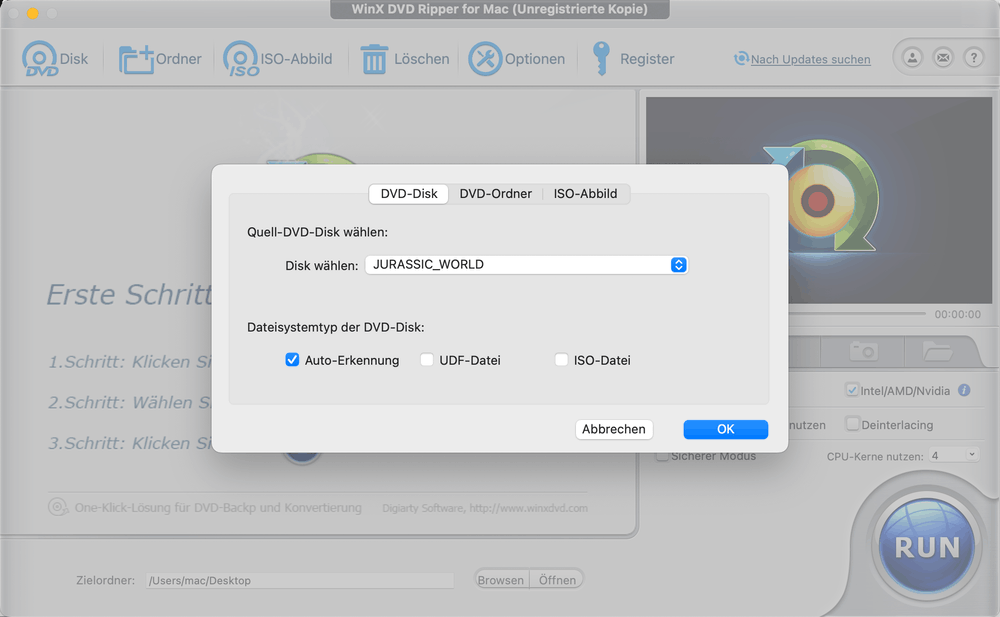Screen dimensions: 1000x617
Task: Click the ISO-Abbild toolbar icon
Action: coord(241,59)
